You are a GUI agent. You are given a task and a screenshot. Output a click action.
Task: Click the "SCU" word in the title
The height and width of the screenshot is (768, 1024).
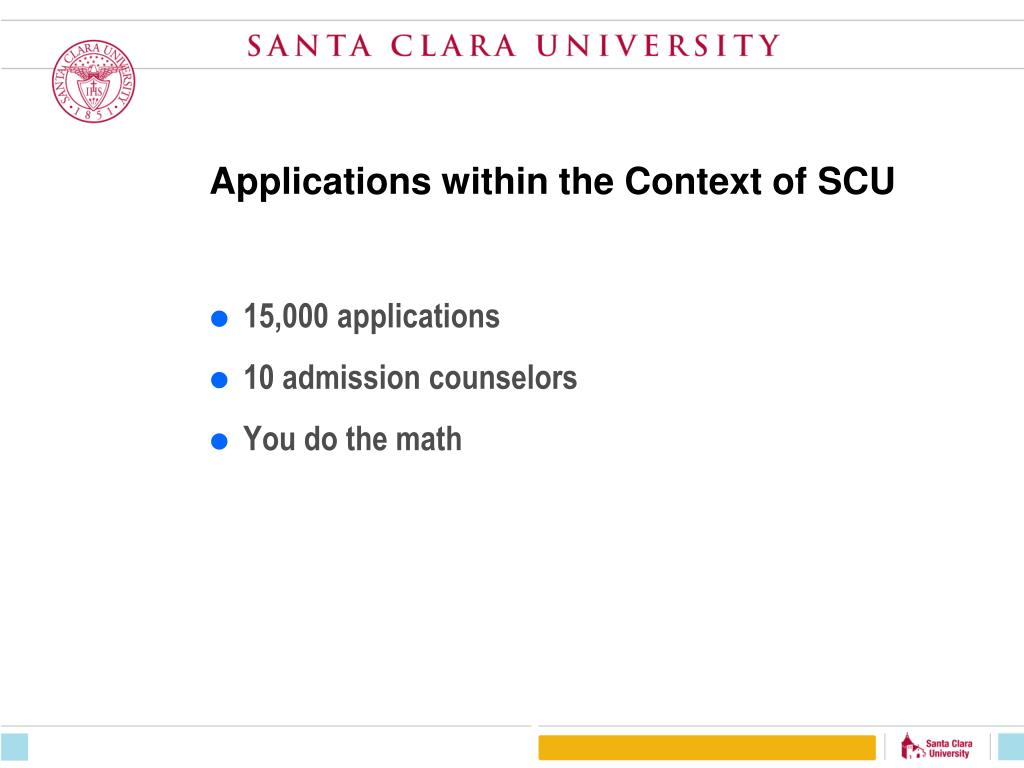pyautogui.click(x=856, y=181)
